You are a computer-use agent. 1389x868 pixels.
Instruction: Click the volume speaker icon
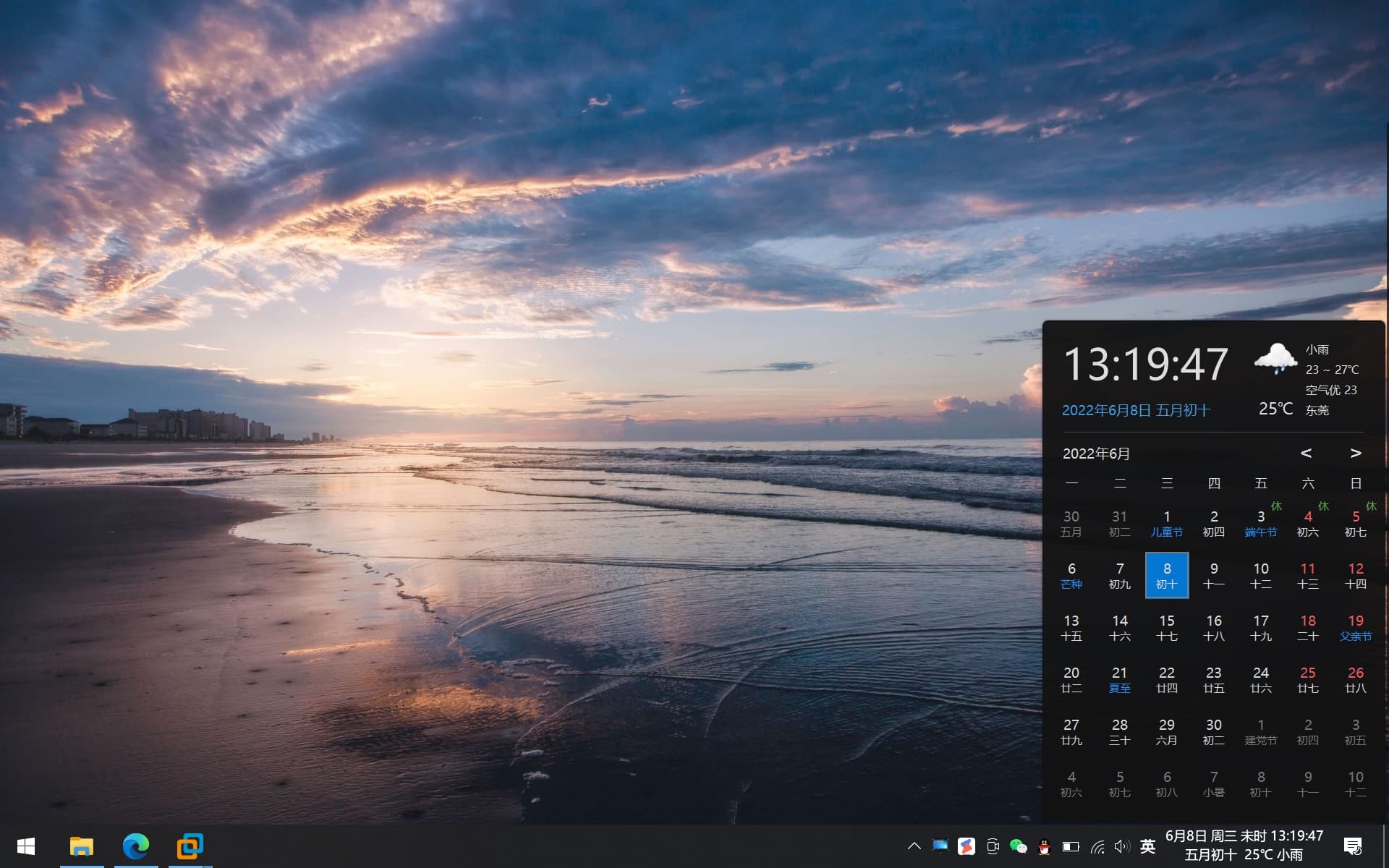tap(1121, 846)
